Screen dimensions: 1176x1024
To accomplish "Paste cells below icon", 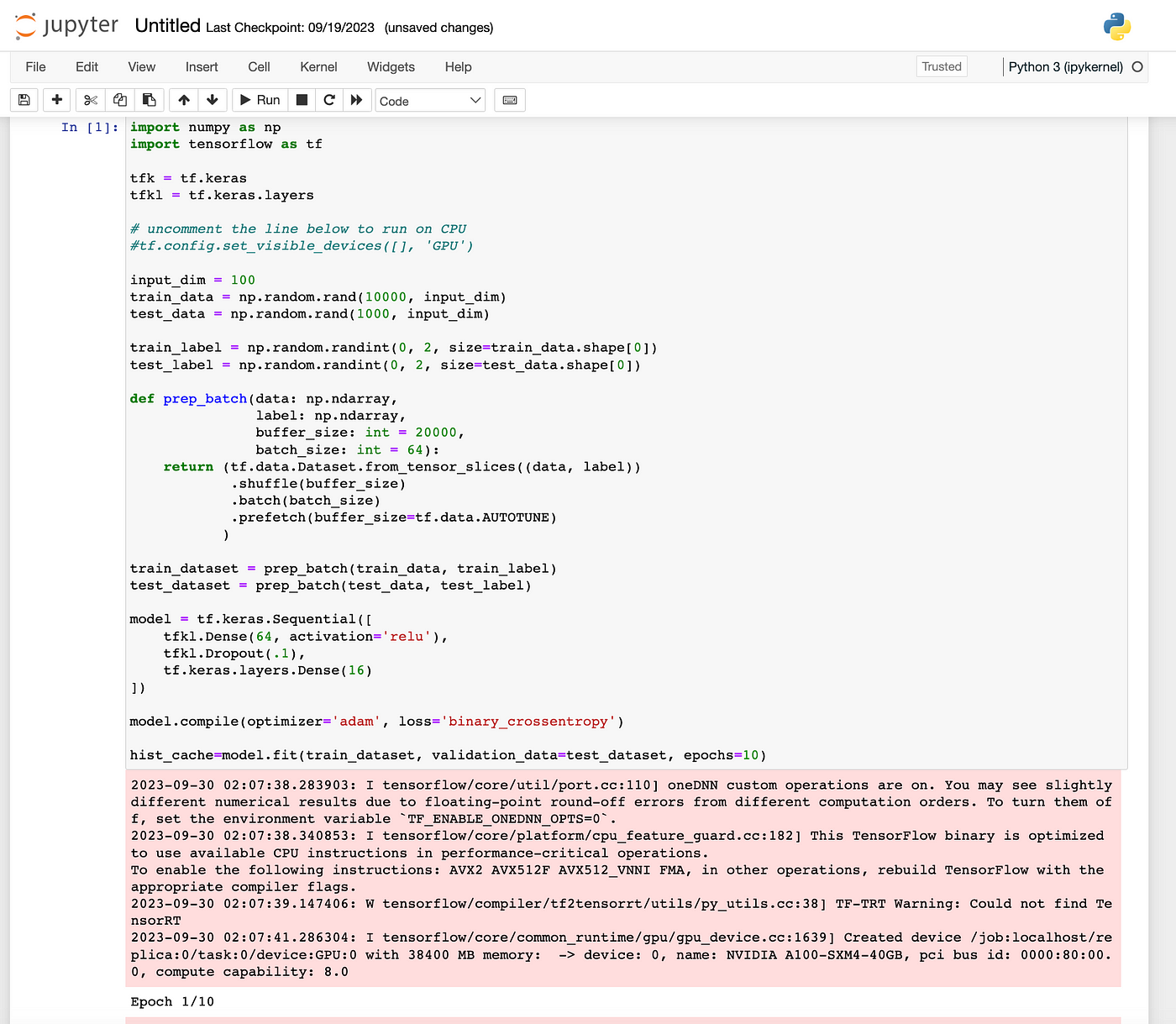I will (x=150, y=100).
